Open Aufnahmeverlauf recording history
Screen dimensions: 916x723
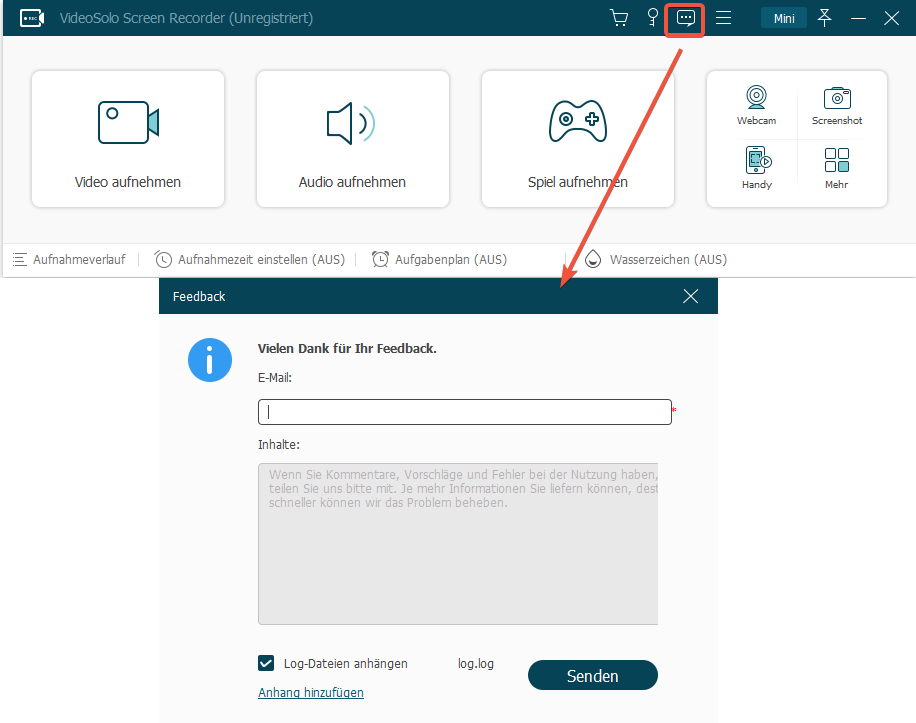(69, 259)
